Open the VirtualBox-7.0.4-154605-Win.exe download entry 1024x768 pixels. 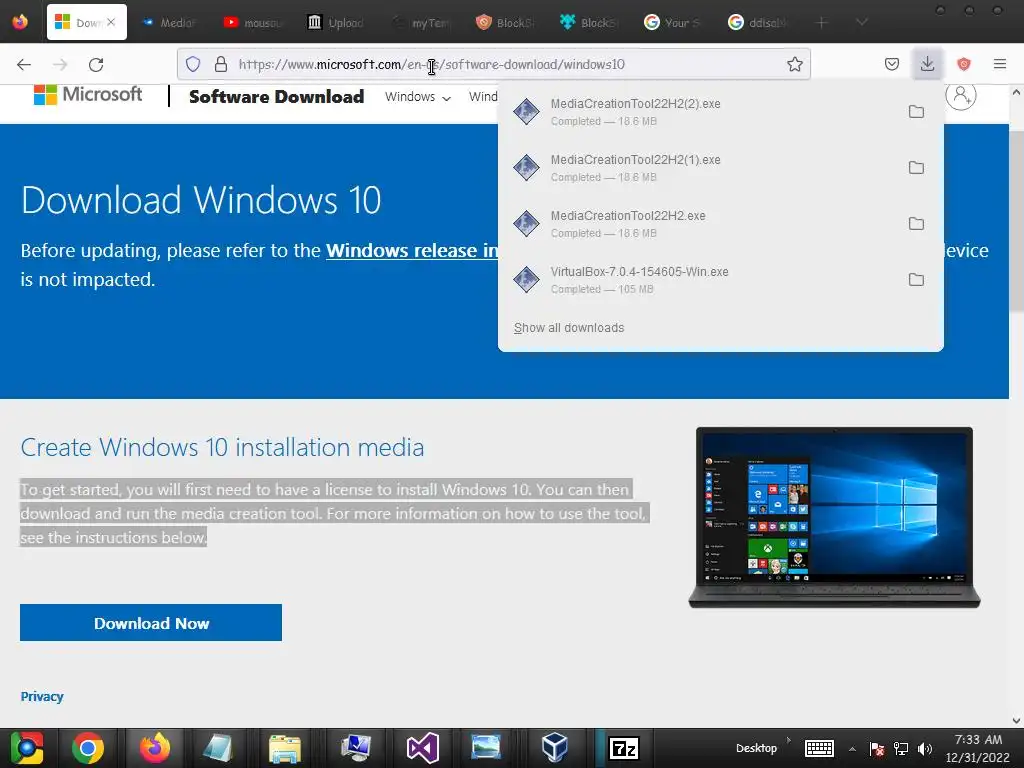tap(699, 280)
